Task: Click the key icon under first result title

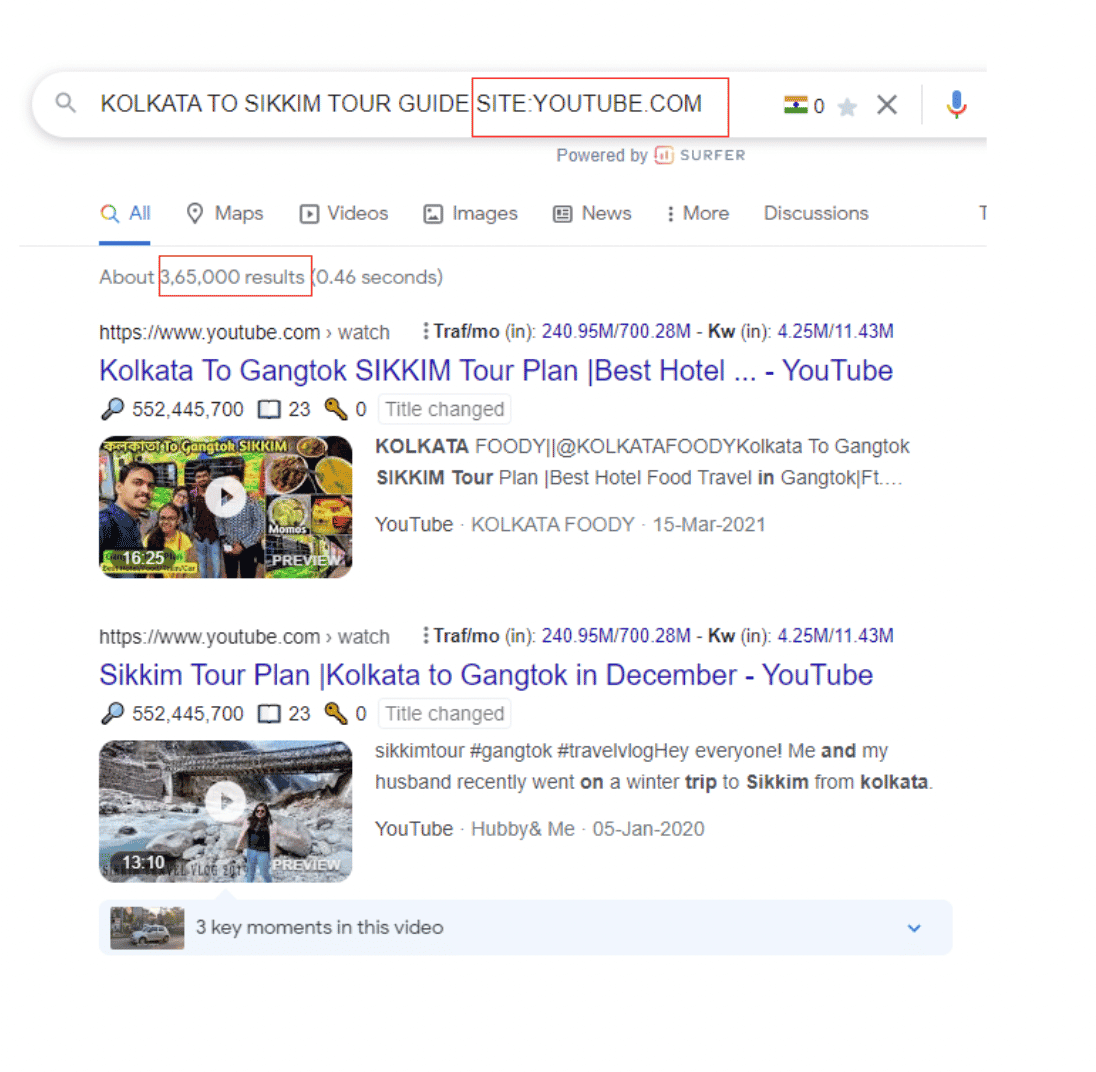Action: pyautogui.click(x=335, y=409)
